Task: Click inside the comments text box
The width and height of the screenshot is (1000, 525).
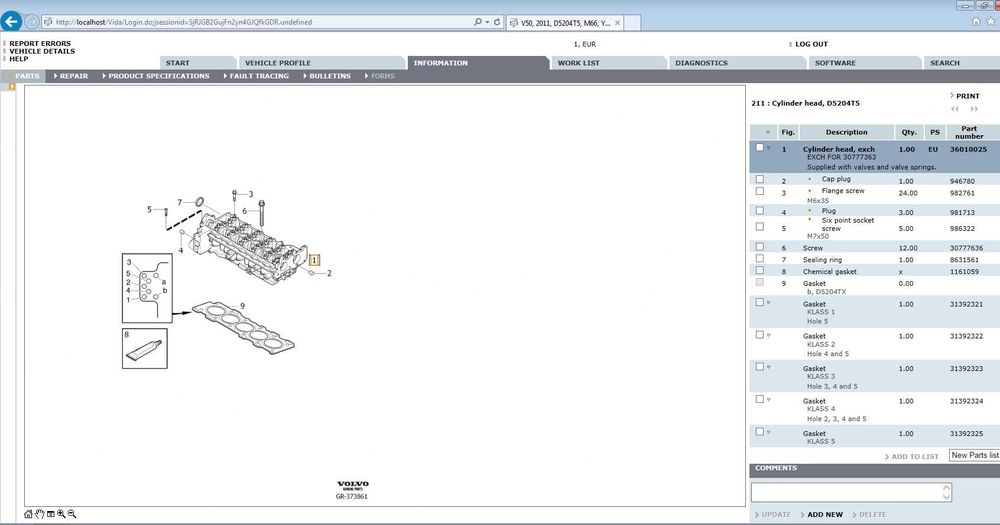Action: (846, 492)
